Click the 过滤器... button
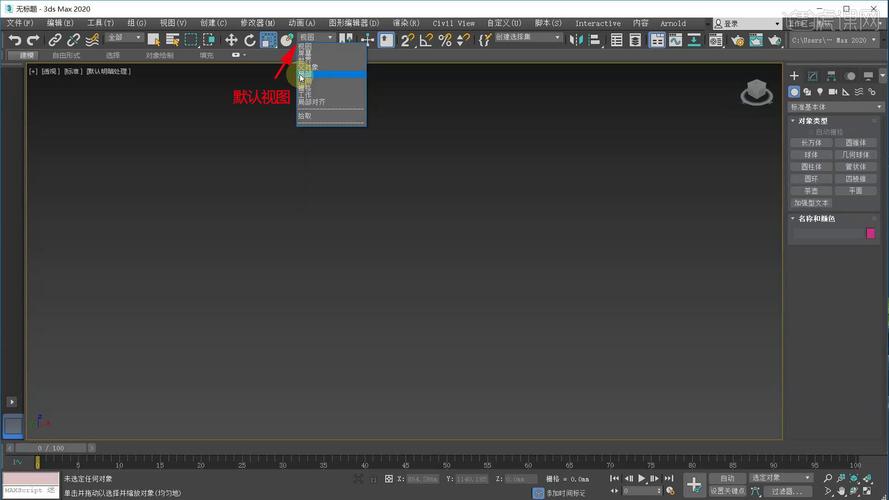Screen dimensions: 889x500 tap(786, 491)
